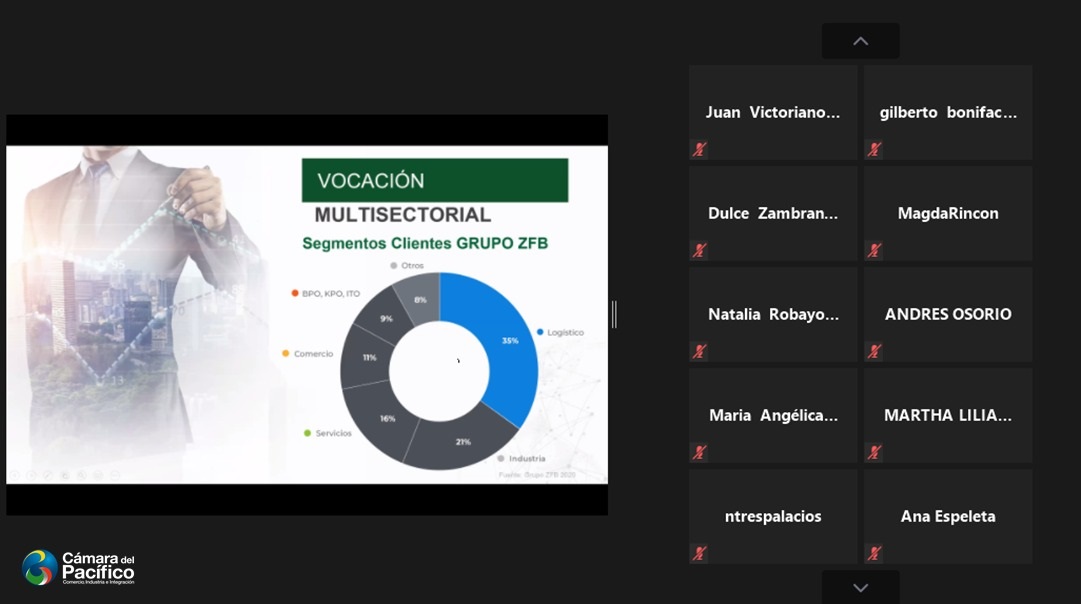Viewport: 1081px width, 604px height.
Task: Click MagdaRincon's muted microphone icon
Action: pos(875,250)
